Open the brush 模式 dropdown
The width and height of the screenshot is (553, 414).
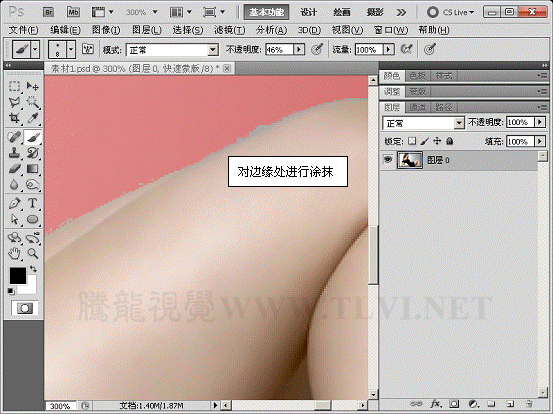point(172,50)
